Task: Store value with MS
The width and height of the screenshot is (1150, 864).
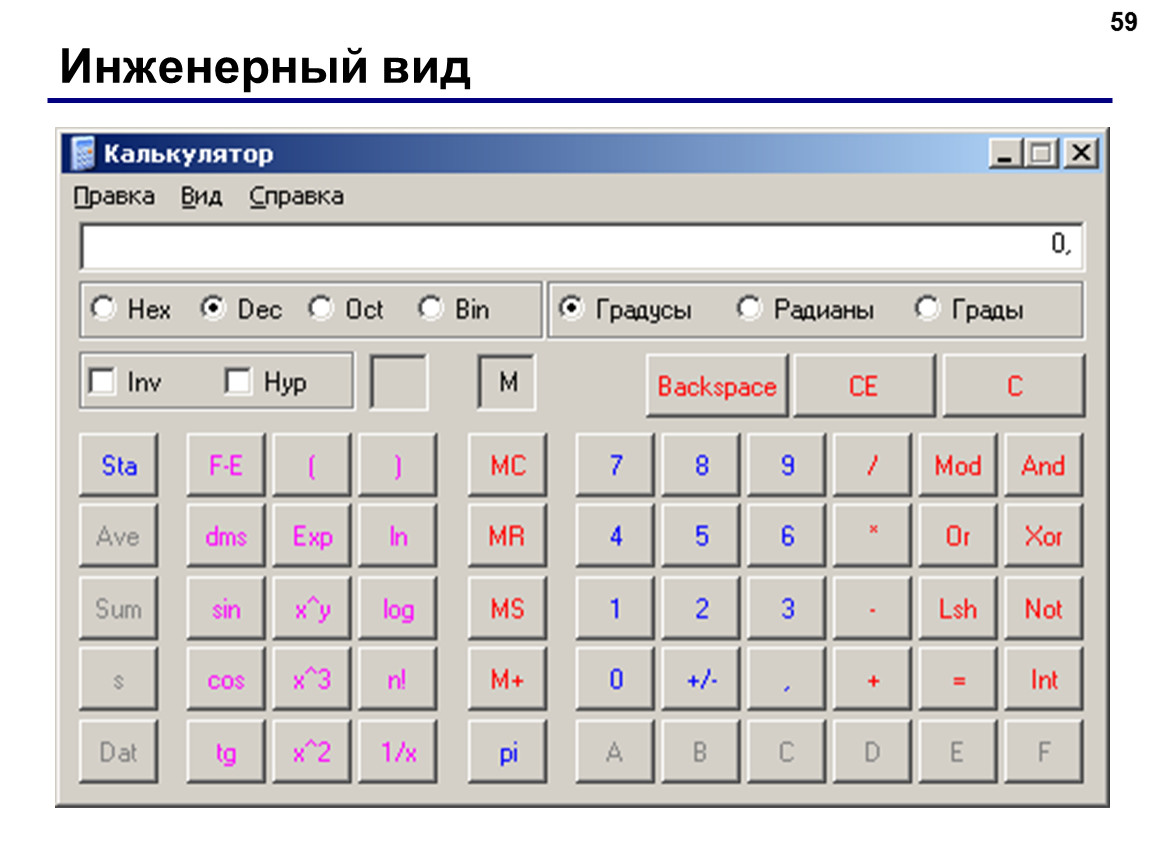Action: tap(508, 608)
